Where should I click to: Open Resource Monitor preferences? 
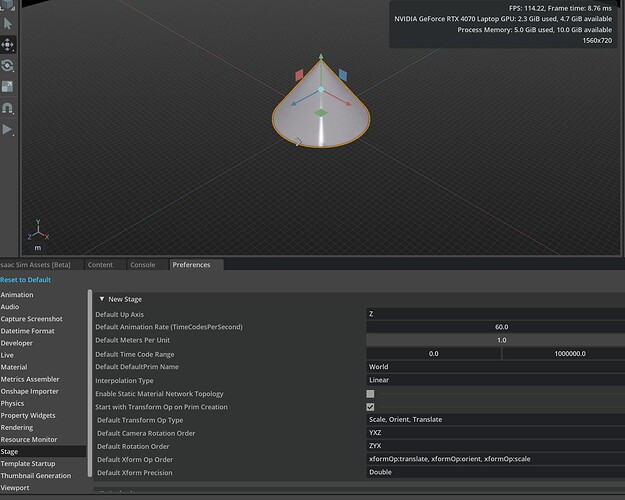pyautogui.click(x=29, y=439)
